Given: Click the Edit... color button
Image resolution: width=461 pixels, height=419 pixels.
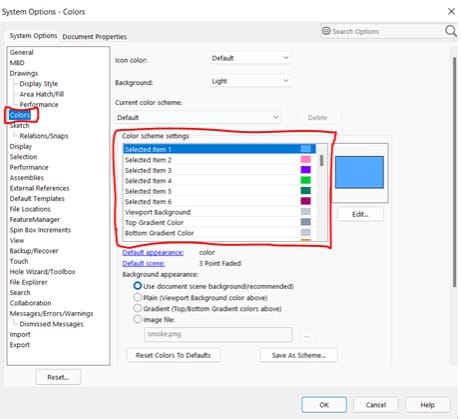Looking at the screenshot, I should click(360, 214).
